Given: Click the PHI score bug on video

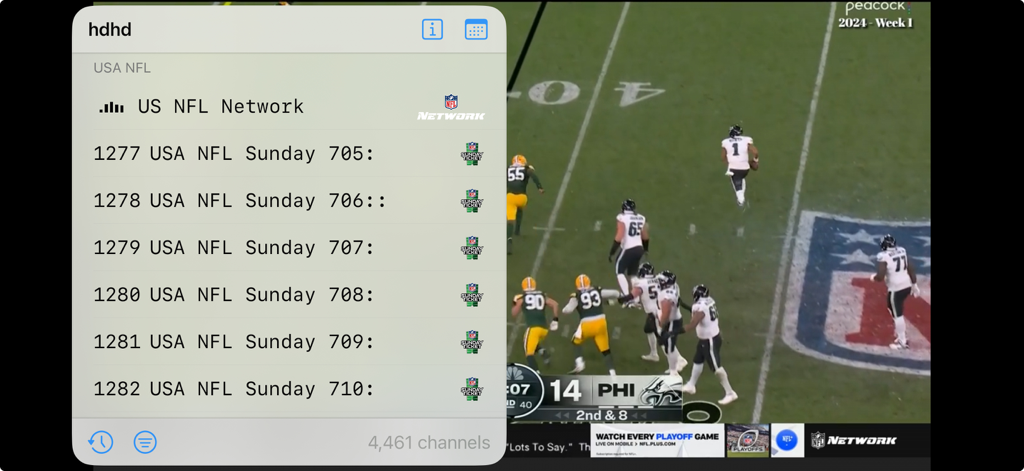Looking at the screenshot, I should (614, 391).
